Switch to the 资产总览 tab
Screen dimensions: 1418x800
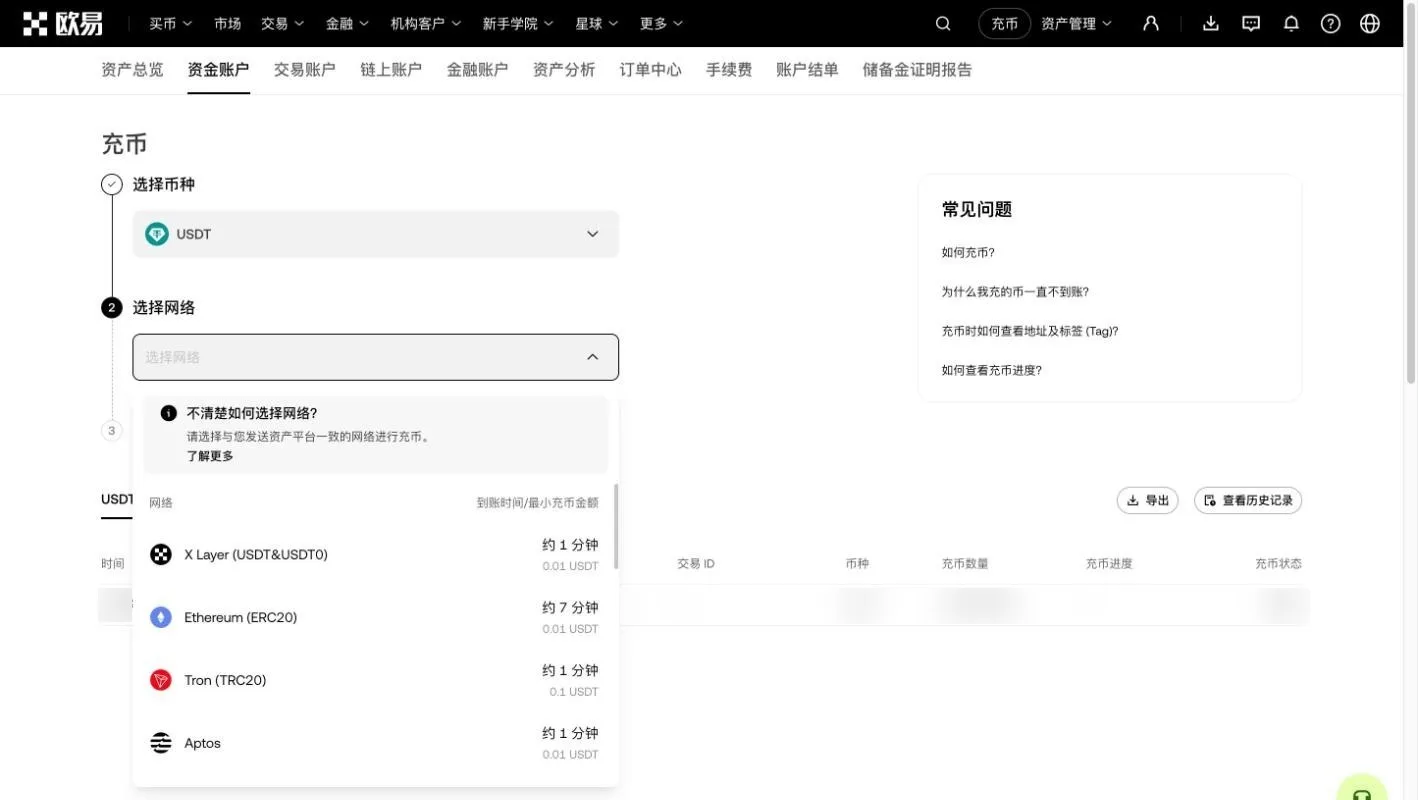(132, 69)
